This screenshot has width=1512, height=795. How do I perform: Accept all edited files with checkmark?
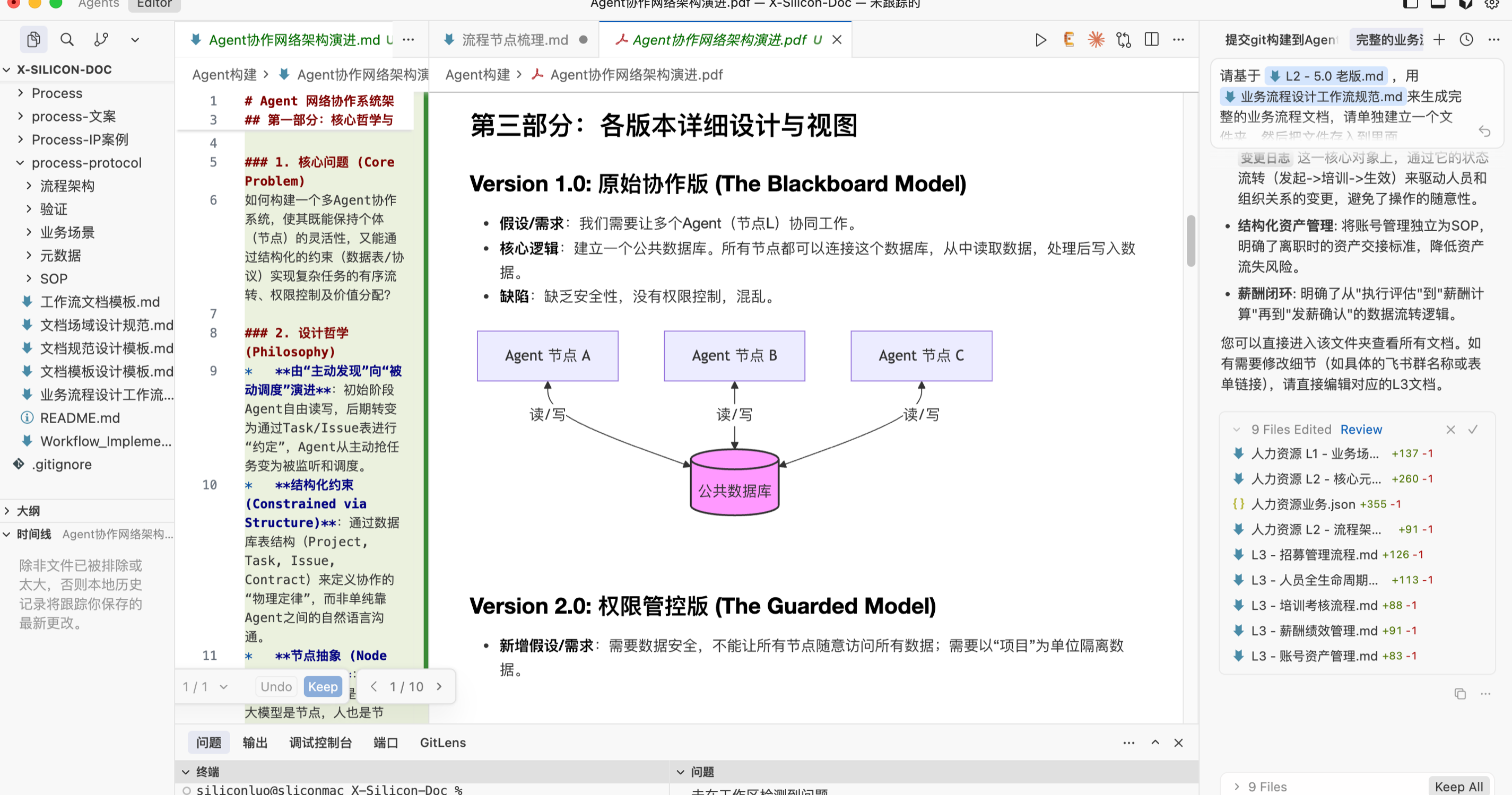pyautogui.click(x=1473, y=430)
